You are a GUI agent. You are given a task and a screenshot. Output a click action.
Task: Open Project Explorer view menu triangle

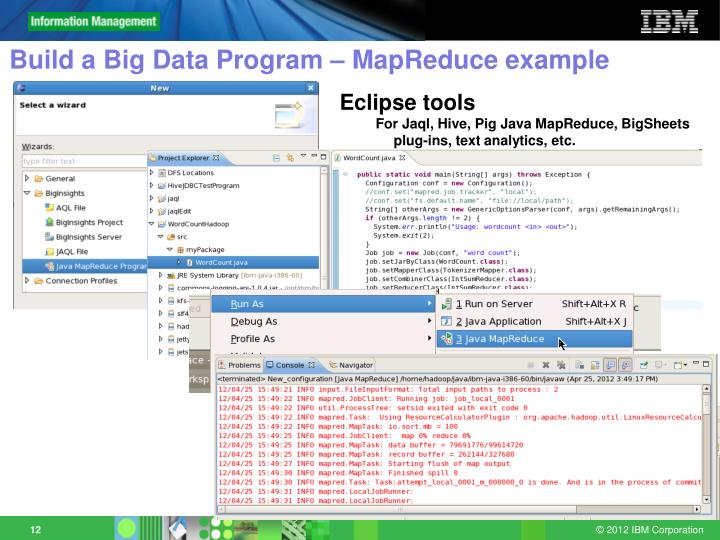click(303, 156)
